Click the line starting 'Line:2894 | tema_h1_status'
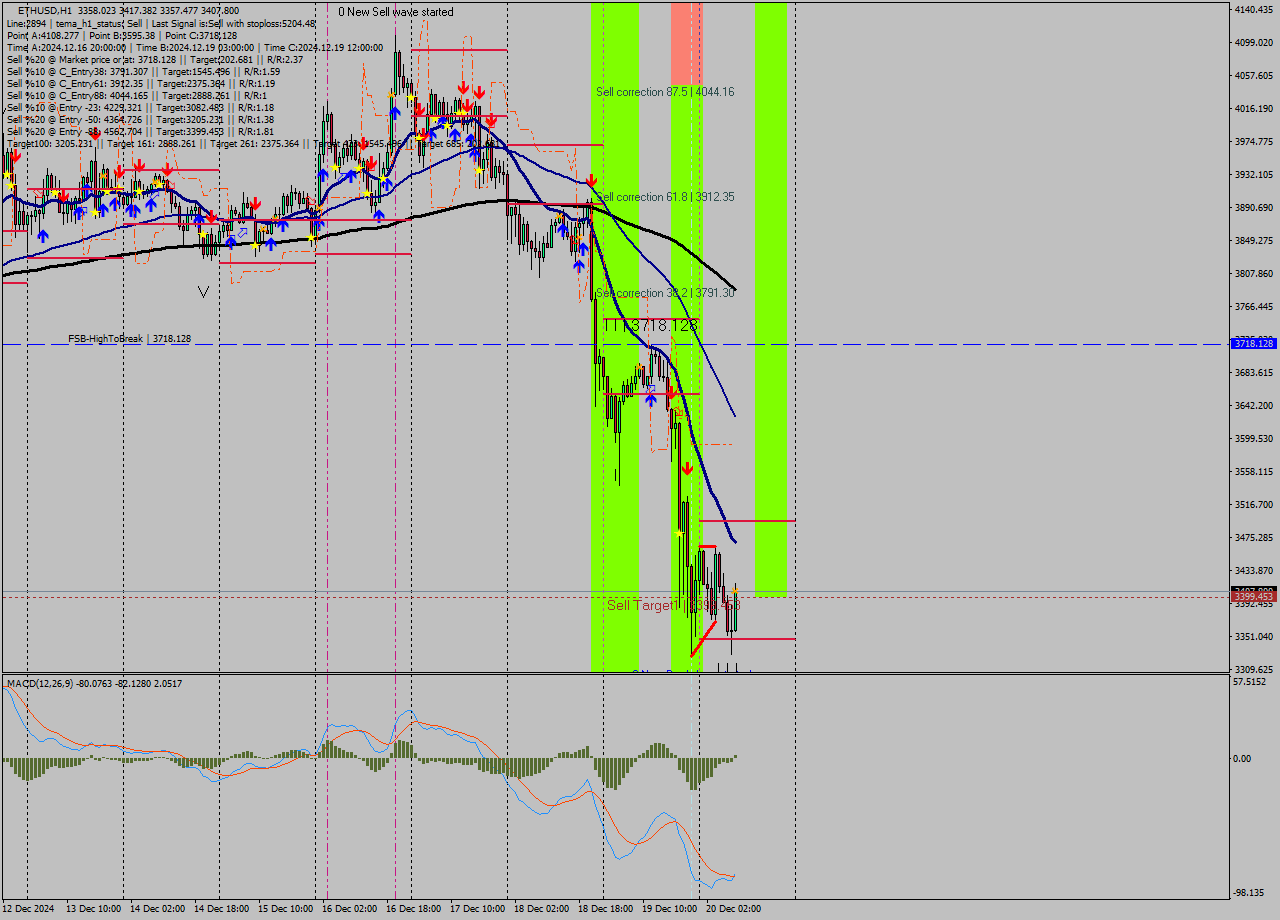Screen dimensions: 1280x920 click(x=160, y=23)
